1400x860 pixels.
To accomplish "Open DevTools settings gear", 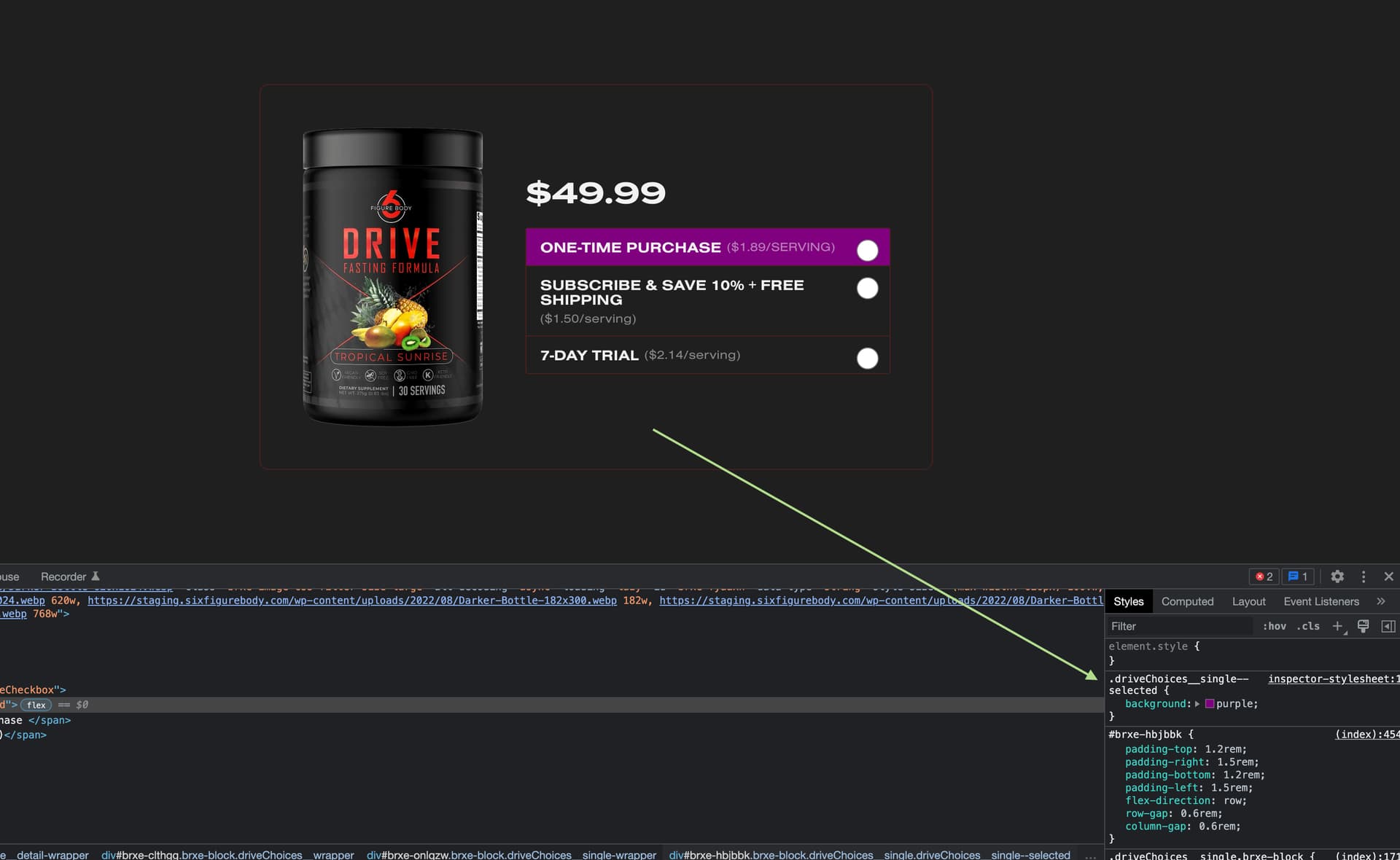I will (x=1337, y=576).
